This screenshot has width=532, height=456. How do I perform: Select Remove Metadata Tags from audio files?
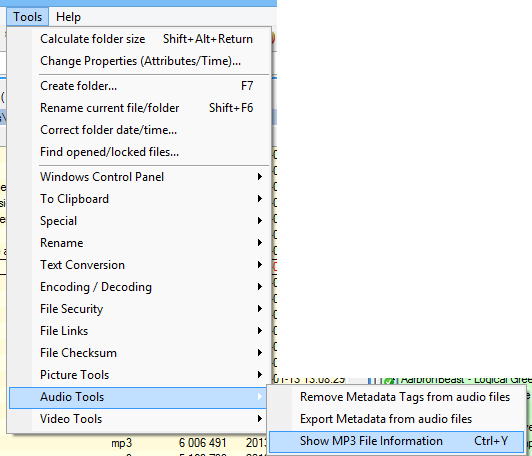(397, 397)
